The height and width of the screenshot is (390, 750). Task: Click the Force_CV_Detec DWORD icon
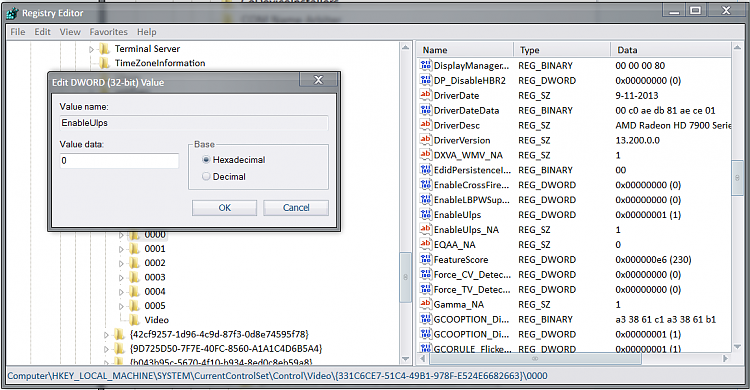pos(425,274)
